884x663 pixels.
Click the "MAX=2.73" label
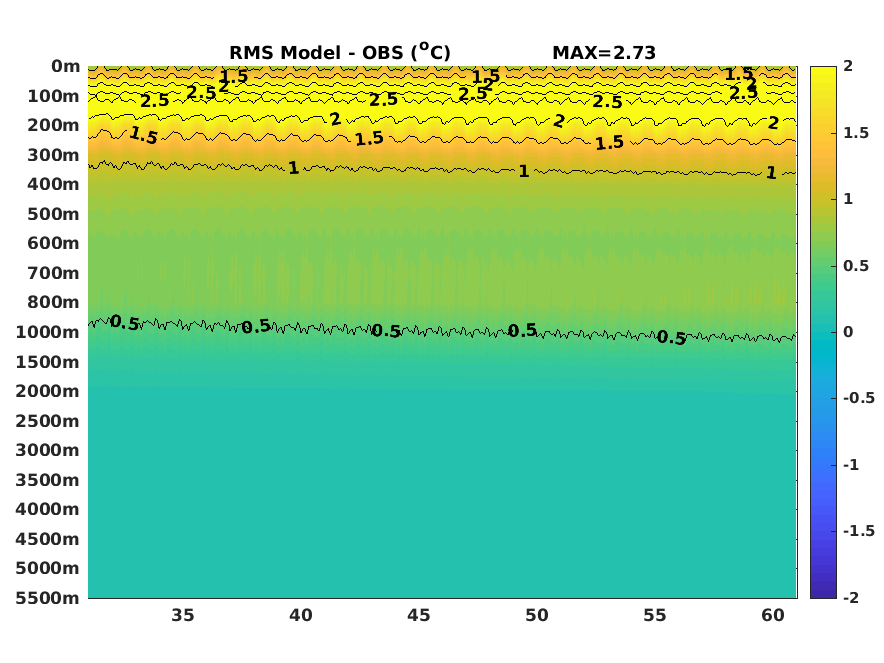tap(604, 53)
